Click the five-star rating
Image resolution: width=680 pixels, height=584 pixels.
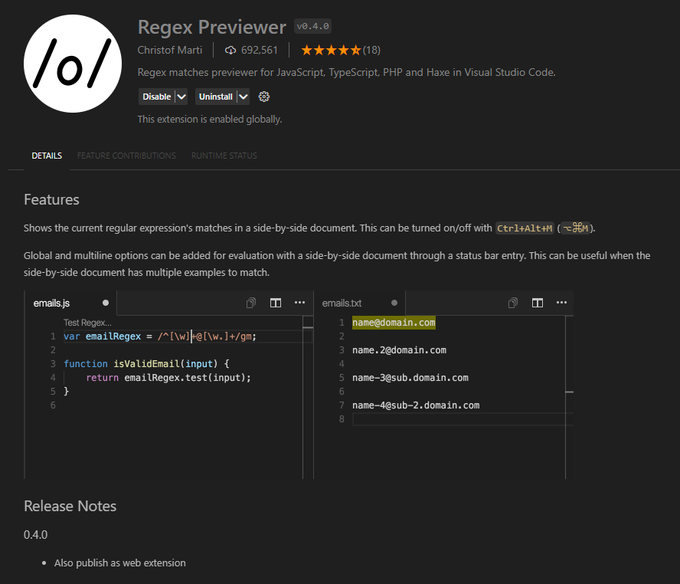point(331,50)
